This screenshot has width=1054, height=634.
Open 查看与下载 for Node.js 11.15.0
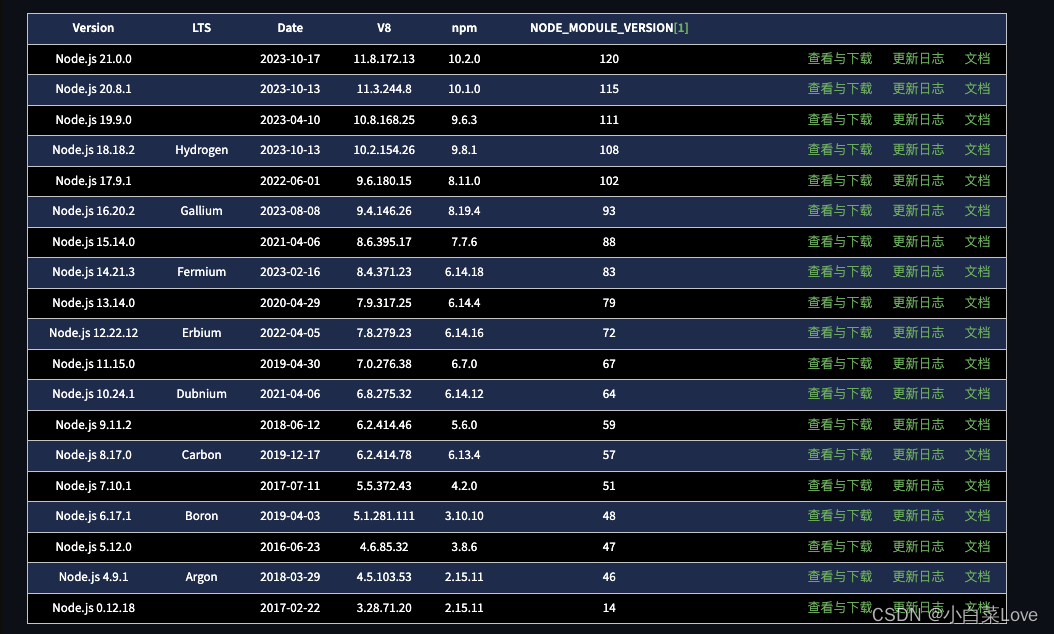pyautogui.click(x=840, y=364)
